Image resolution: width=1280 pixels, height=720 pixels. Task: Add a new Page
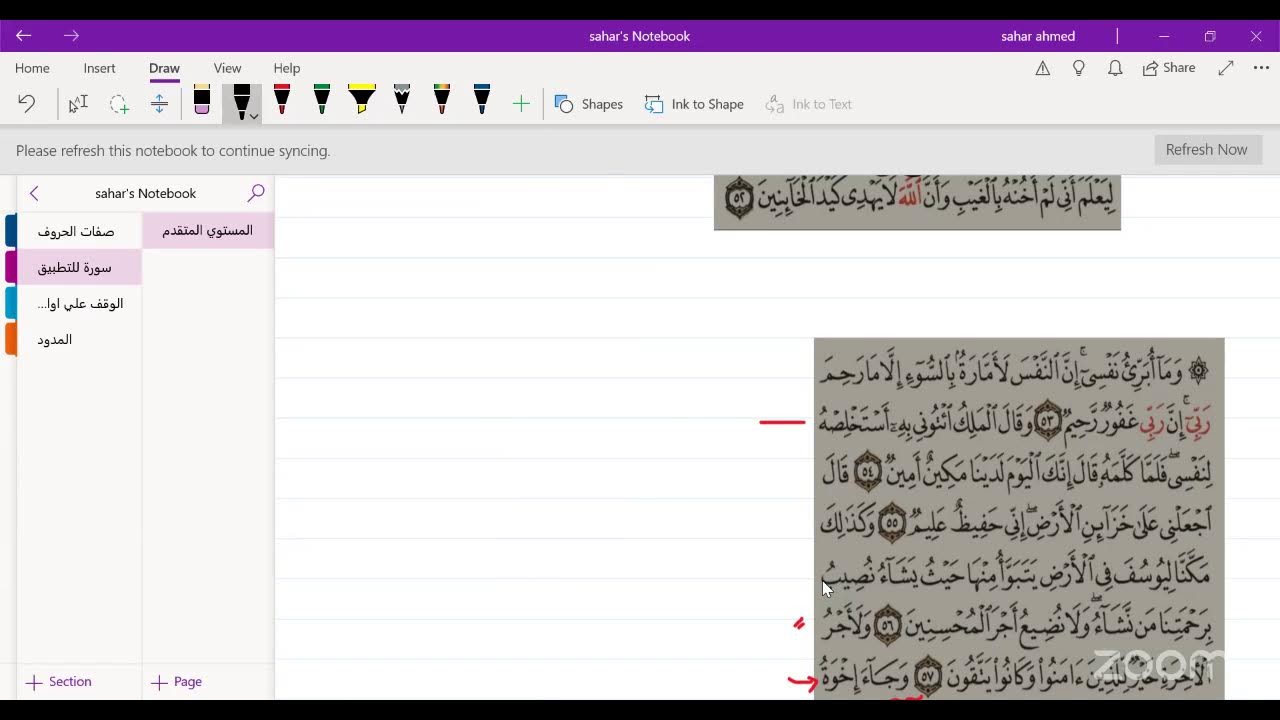177,682
